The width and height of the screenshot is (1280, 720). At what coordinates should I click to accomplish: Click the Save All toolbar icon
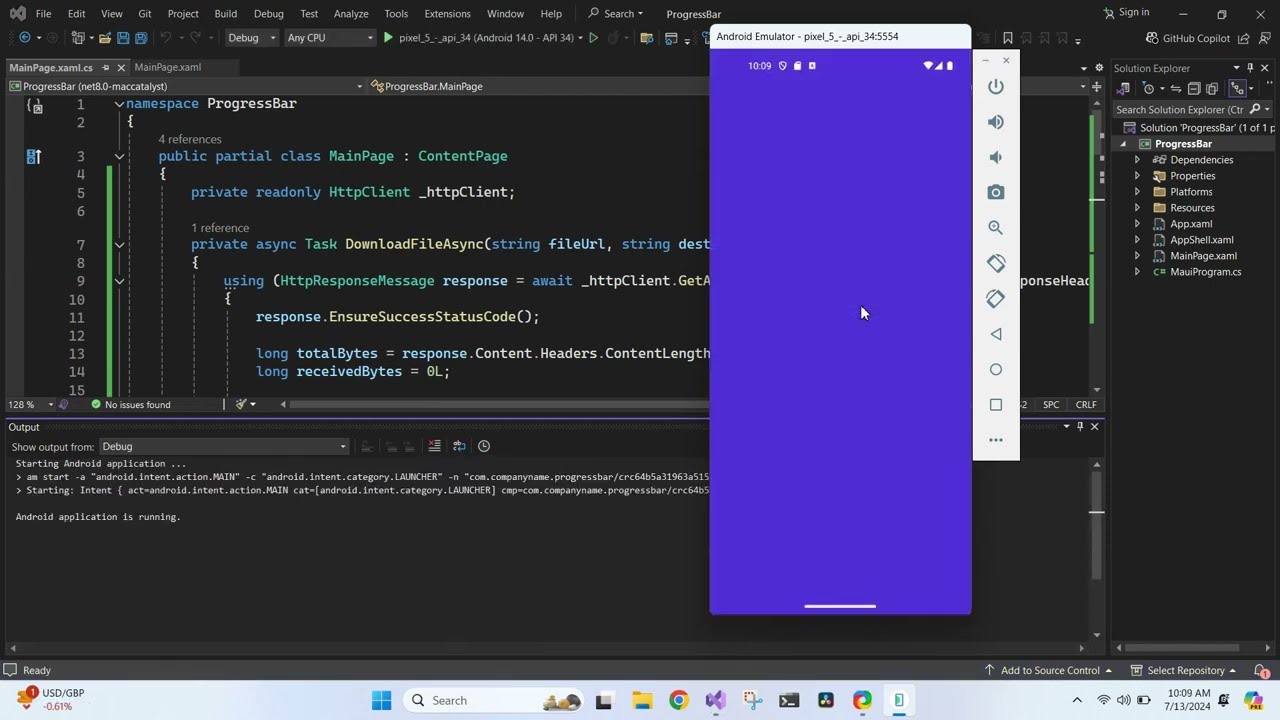140,38
